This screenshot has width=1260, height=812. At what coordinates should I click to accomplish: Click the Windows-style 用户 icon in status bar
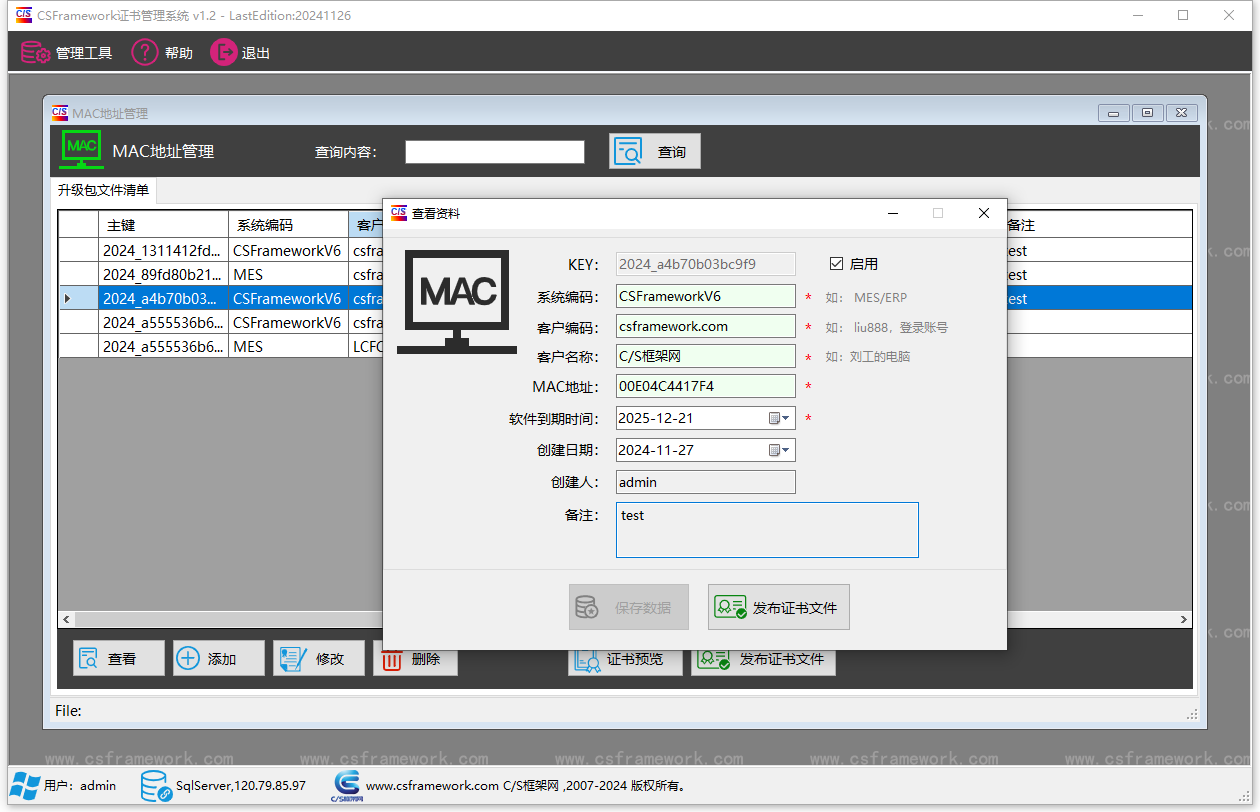[26, 786]
